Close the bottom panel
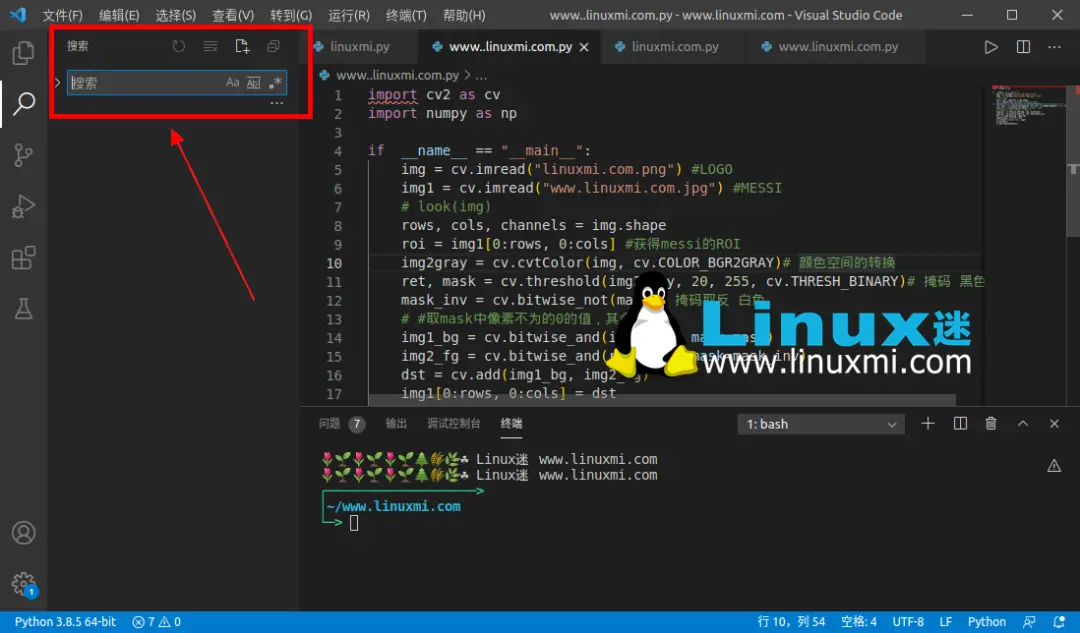 [1054, 424]
